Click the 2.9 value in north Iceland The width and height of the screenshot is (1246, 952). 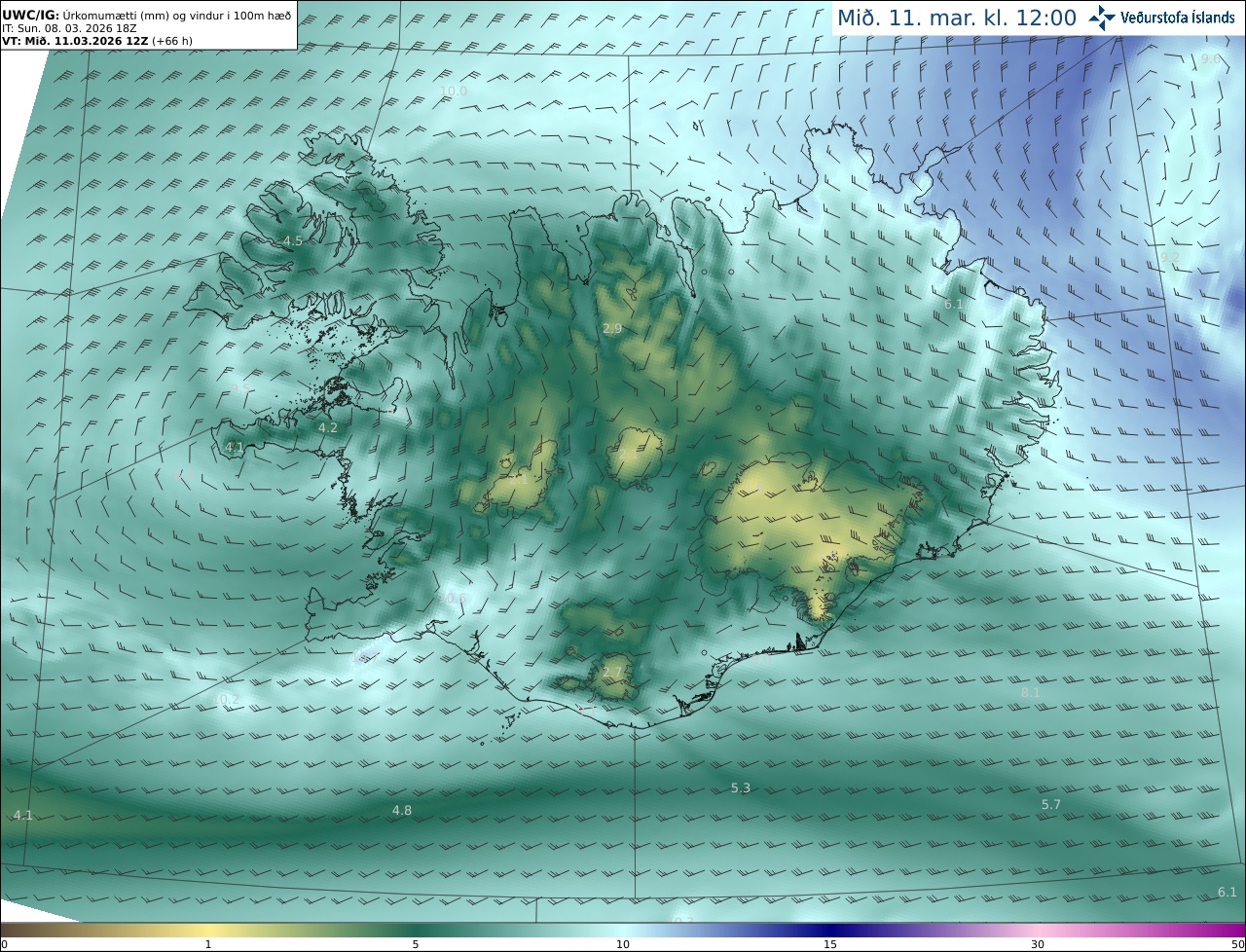click(612, 329)
